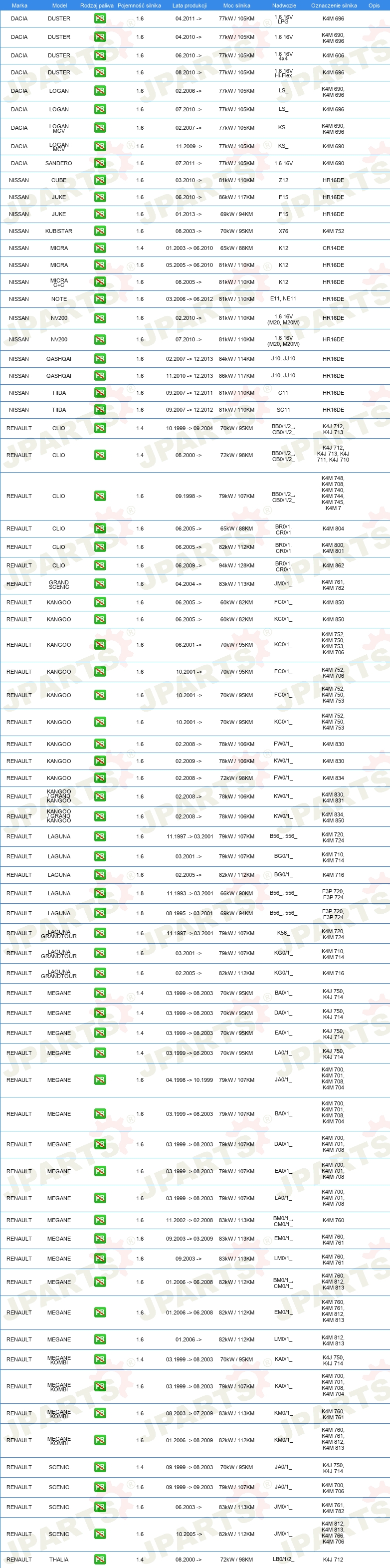
Task: Select the 02.2007 -> 12.2013 production years cell
Action: point(189,359)
